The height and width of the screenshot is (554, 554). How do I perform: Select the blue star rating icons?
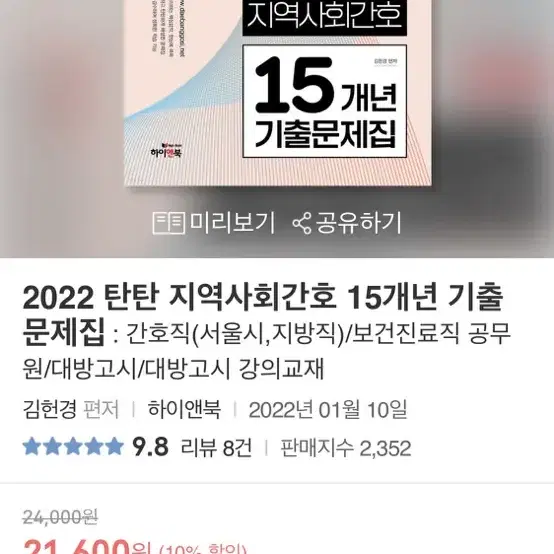click(x=73, y=446)
